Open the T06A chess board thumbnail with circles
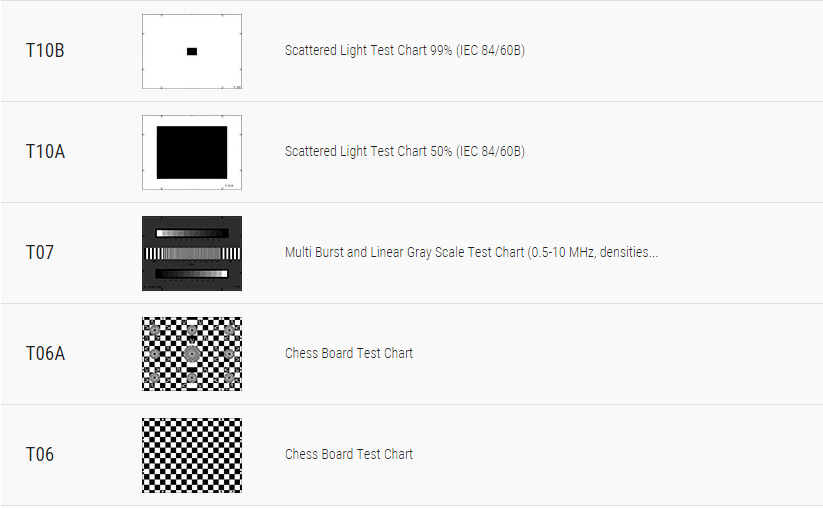The height and width of the screenshot is (508, 823). [192, 354]
